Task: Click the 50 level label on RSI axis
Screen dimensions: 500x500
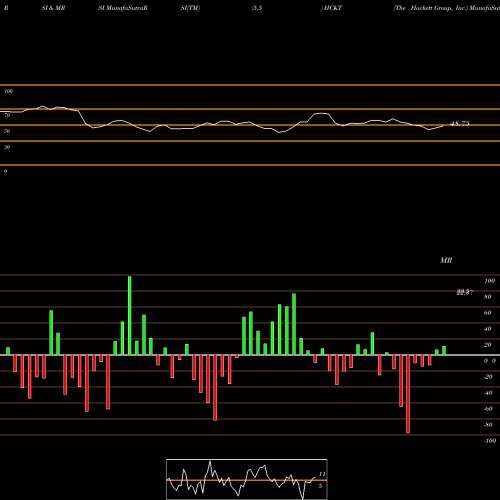Action: (x=7, y=131)
